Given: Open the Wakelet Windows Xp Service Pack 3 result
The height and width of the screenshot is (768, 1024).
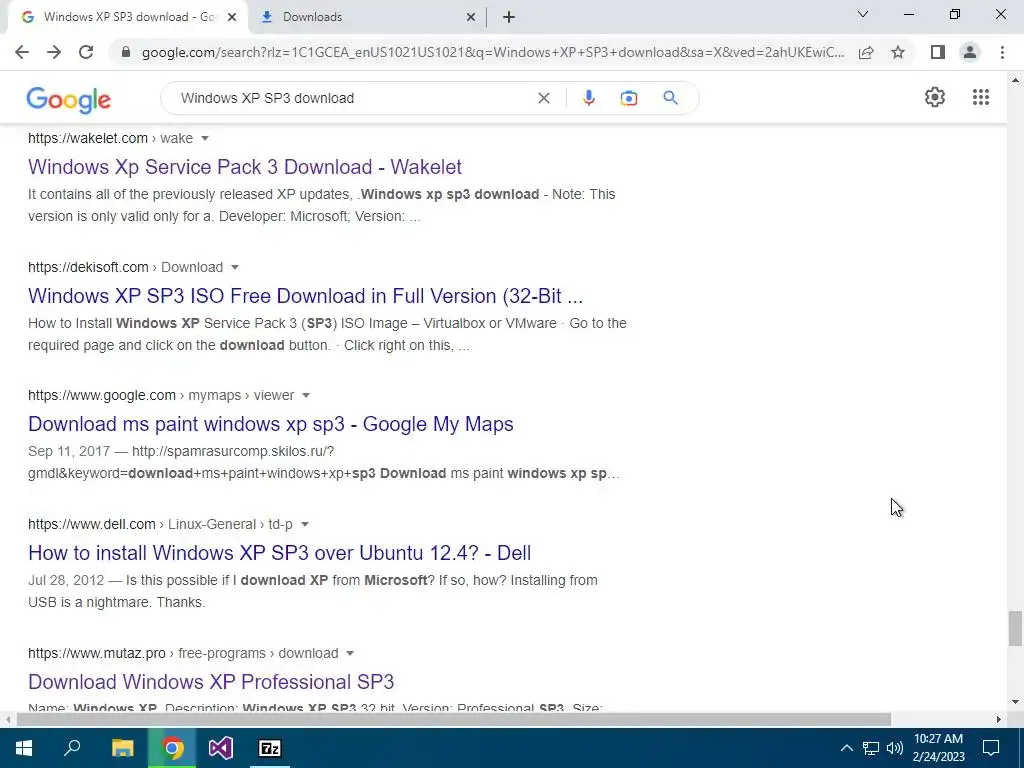Looking at the screenshot, I should click(245, 167).
